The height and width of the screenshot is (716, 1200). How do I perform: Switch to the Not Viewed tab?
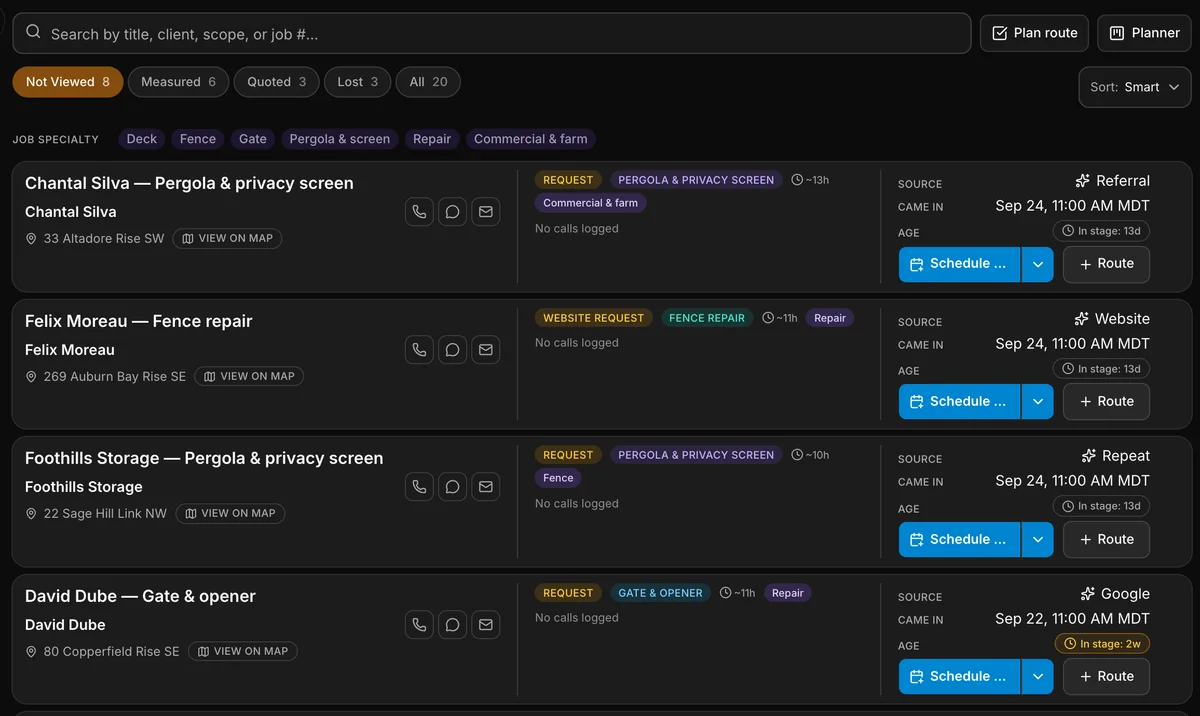[68, 82]
